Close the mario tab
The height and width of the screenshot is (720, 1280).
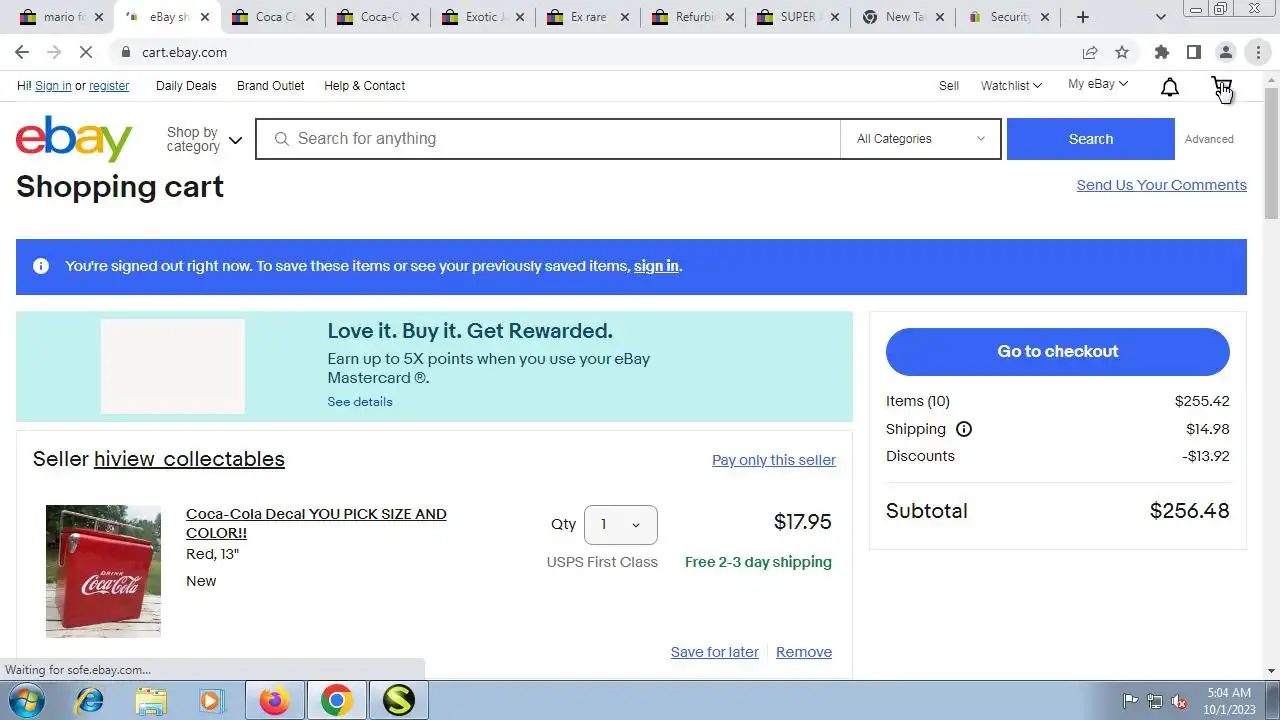pos(99,17)
